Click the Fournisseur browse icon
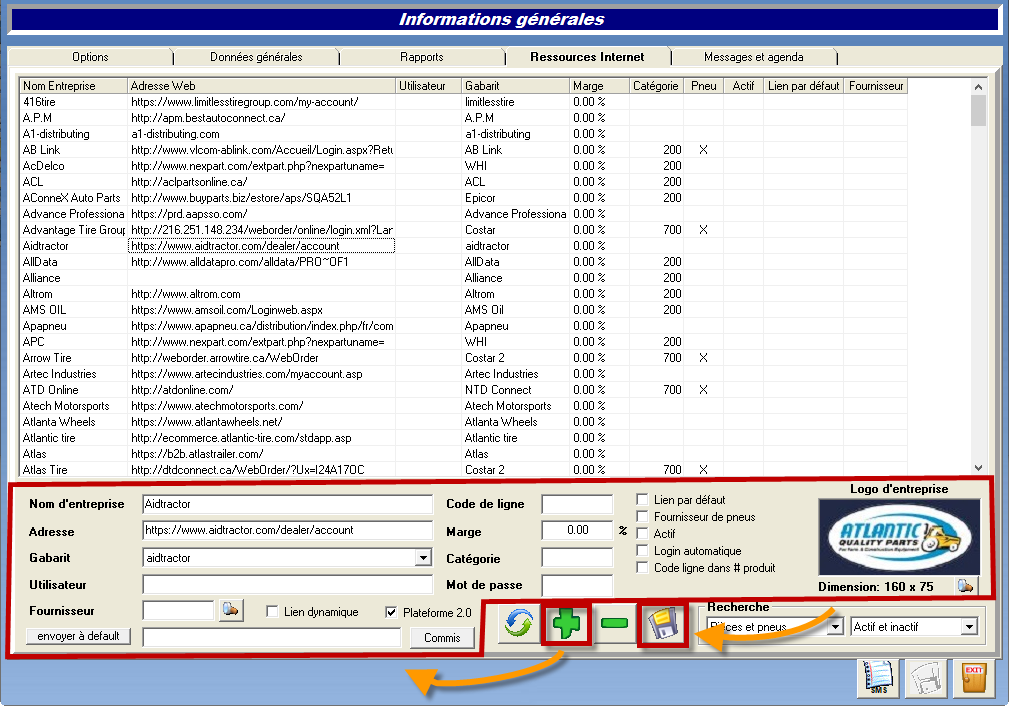 point(231,609)
